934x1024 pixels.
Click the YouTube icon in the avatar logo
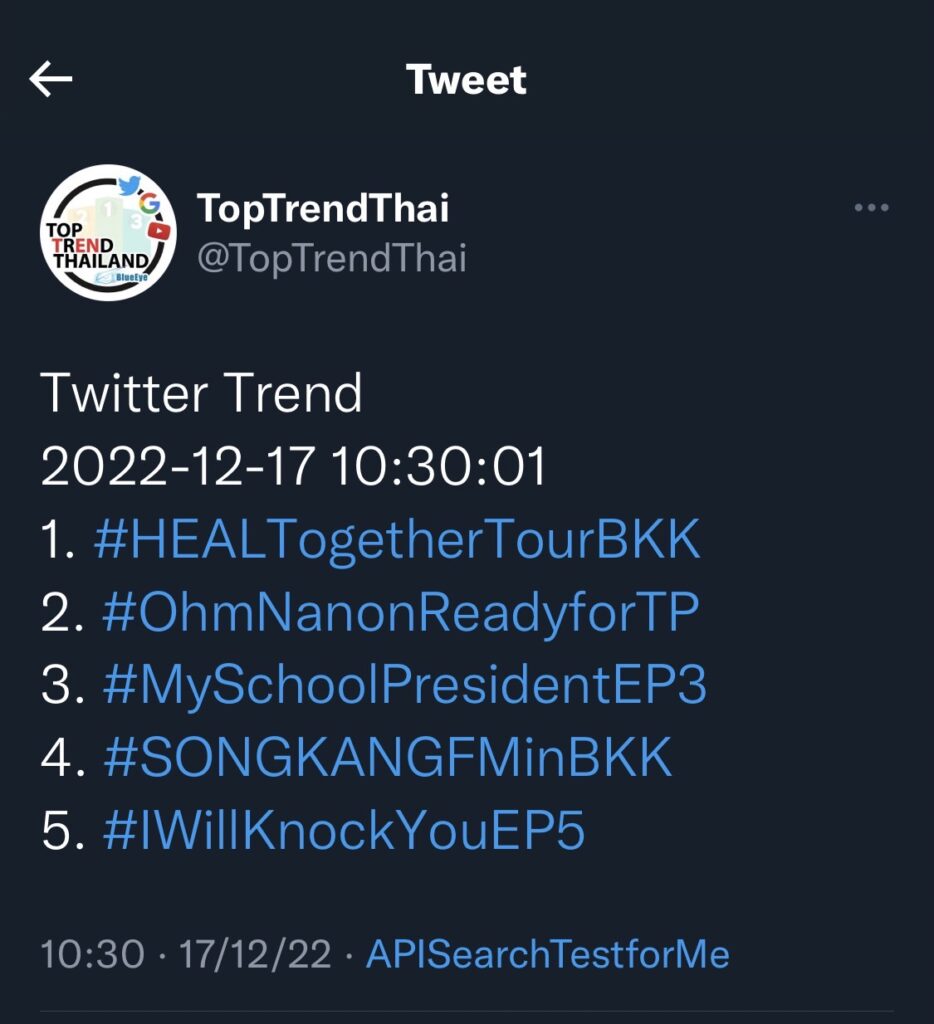tap(159, 231)
